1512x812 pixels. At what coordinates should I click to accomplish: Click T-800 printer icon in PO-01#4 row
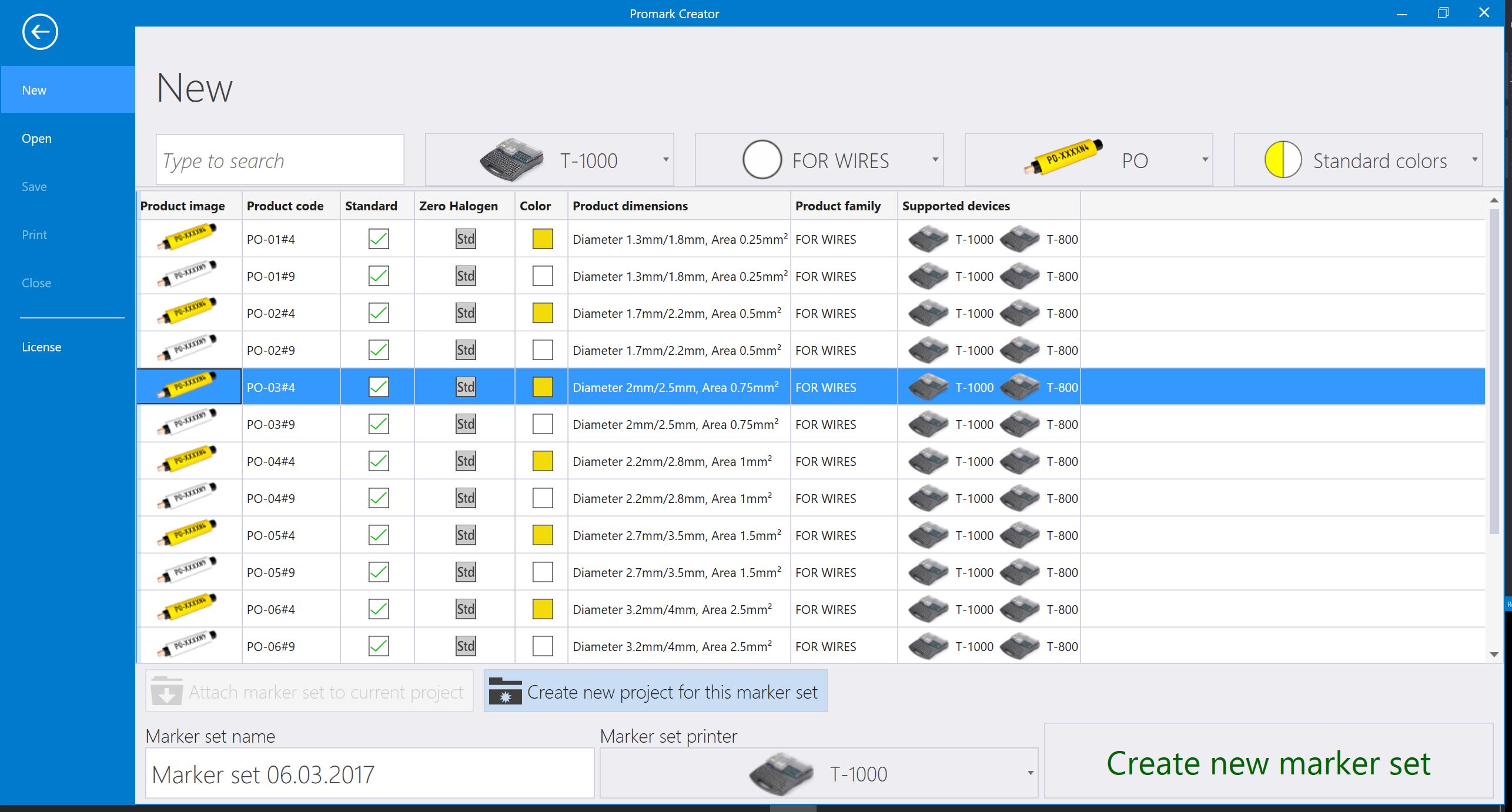click(x=1020, y=239)
